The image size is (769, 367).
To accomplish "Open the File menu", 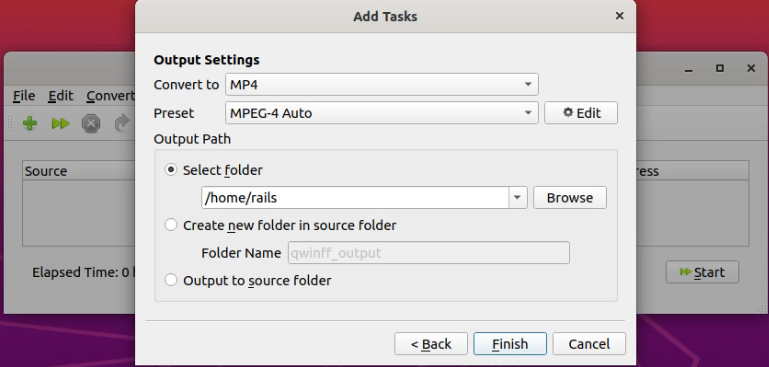I will [x=24, y=96].
